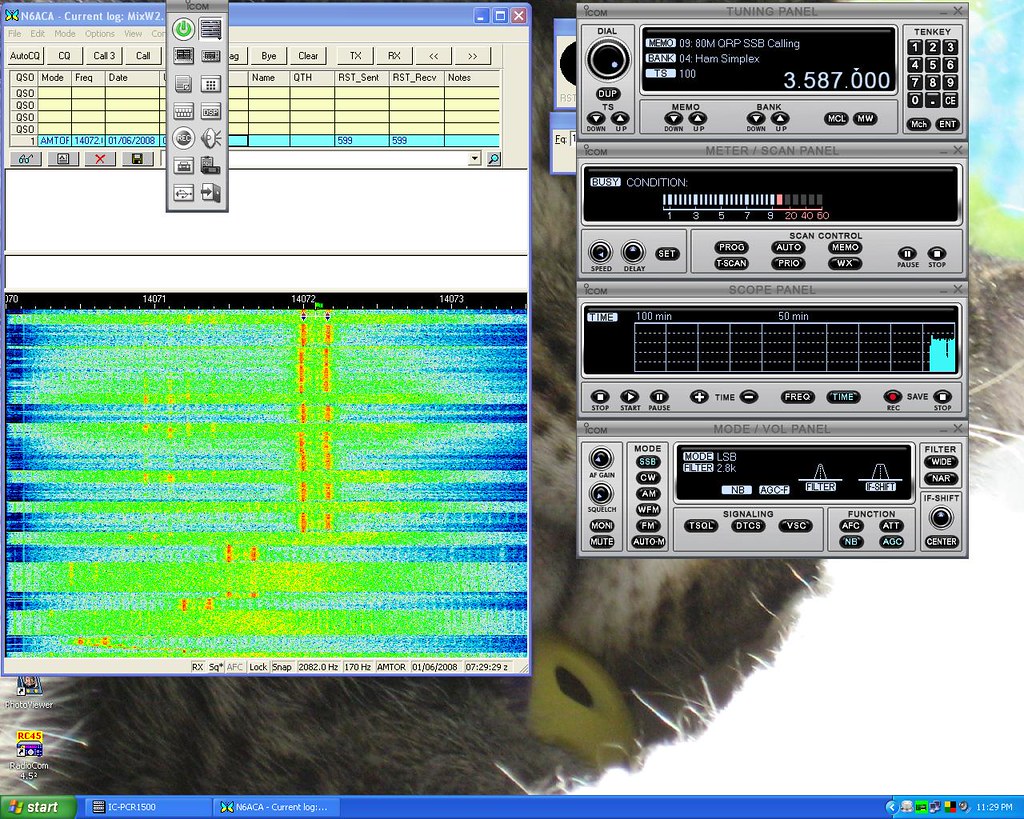The height and width of the screenshot is (819, 1024).
Task: Toggle the ATT attenuator button
Action: (891, 526)
